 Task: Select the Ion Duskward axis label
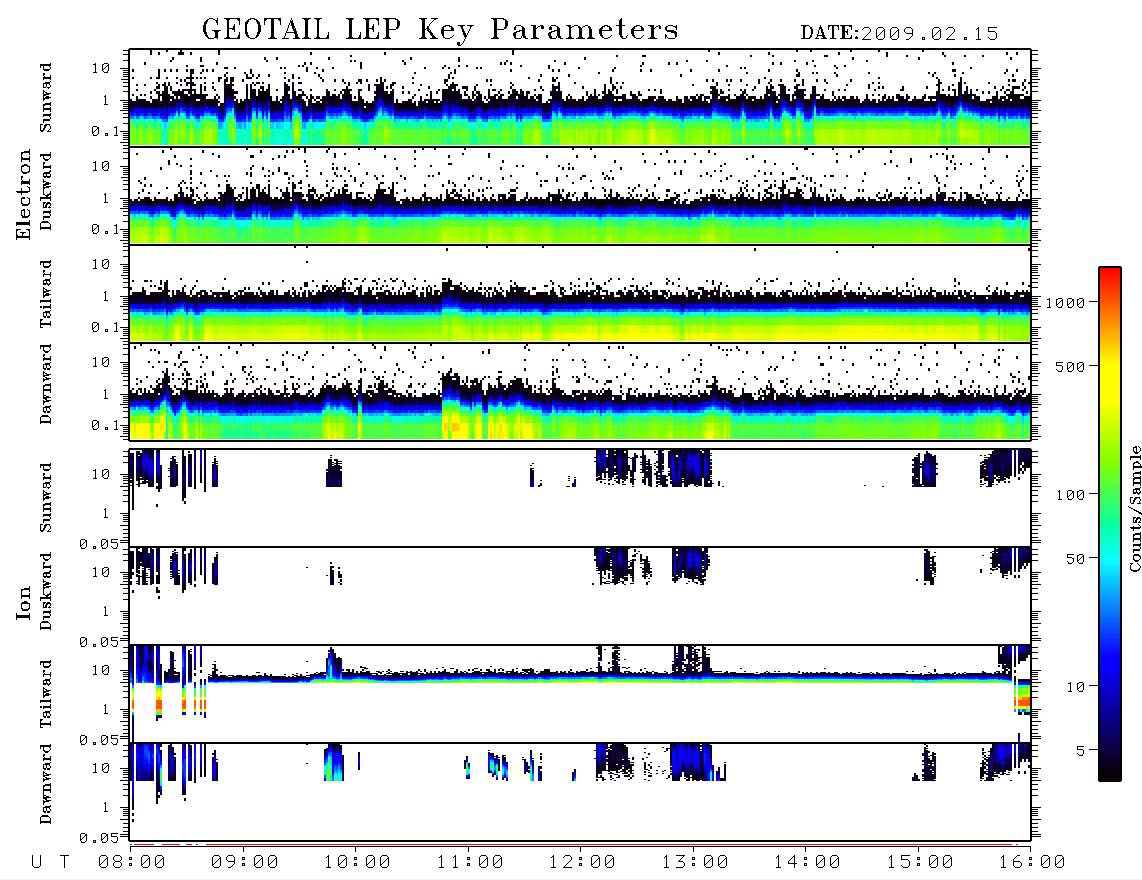tap(46, 591)
